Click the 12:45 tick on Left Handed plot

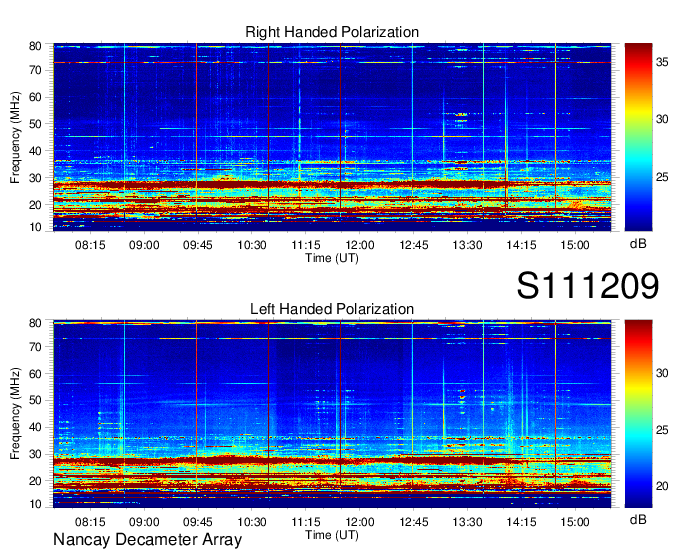coord(414,522)
